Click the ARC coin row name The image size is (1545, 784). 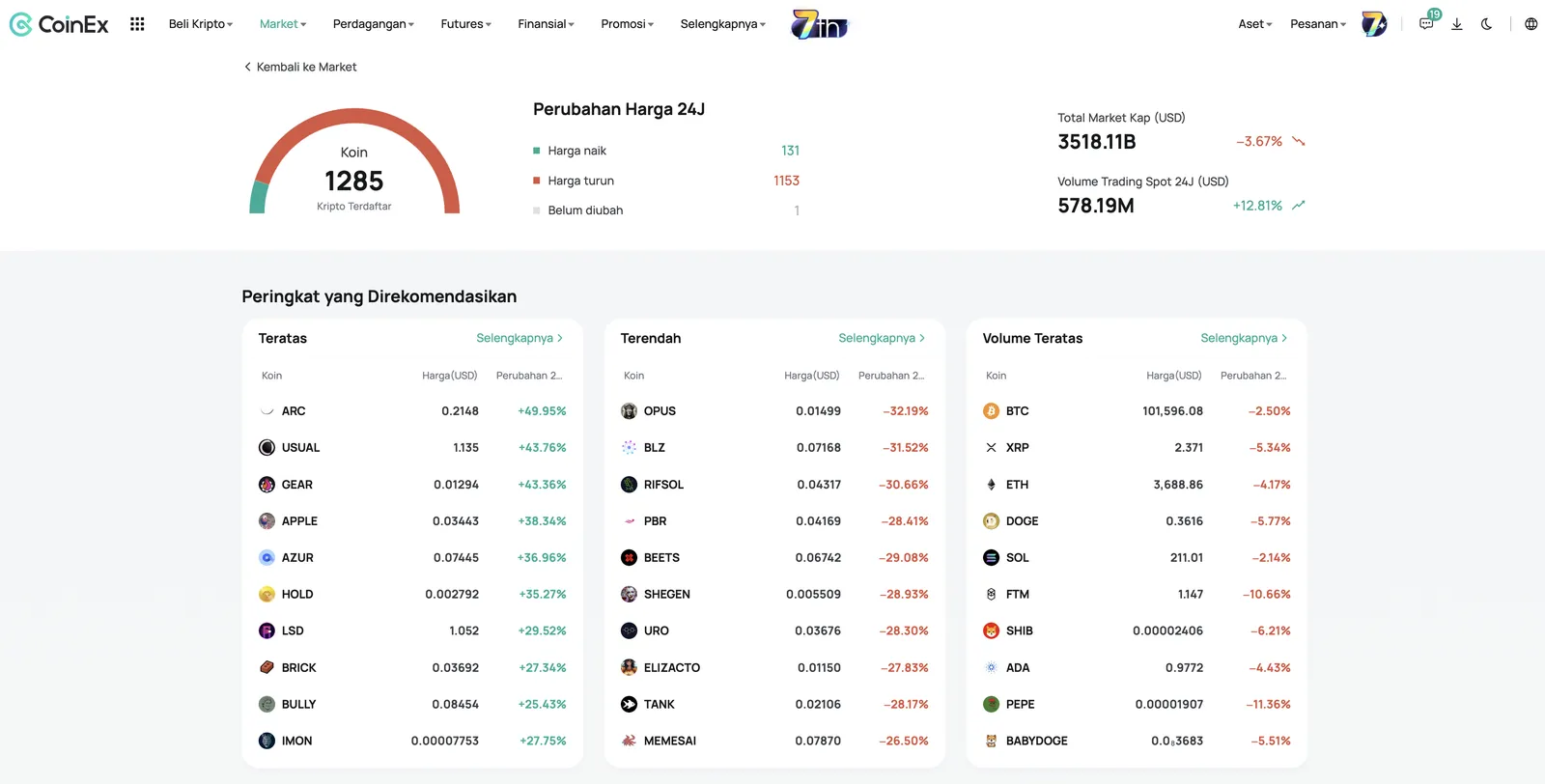click(294, 411)
